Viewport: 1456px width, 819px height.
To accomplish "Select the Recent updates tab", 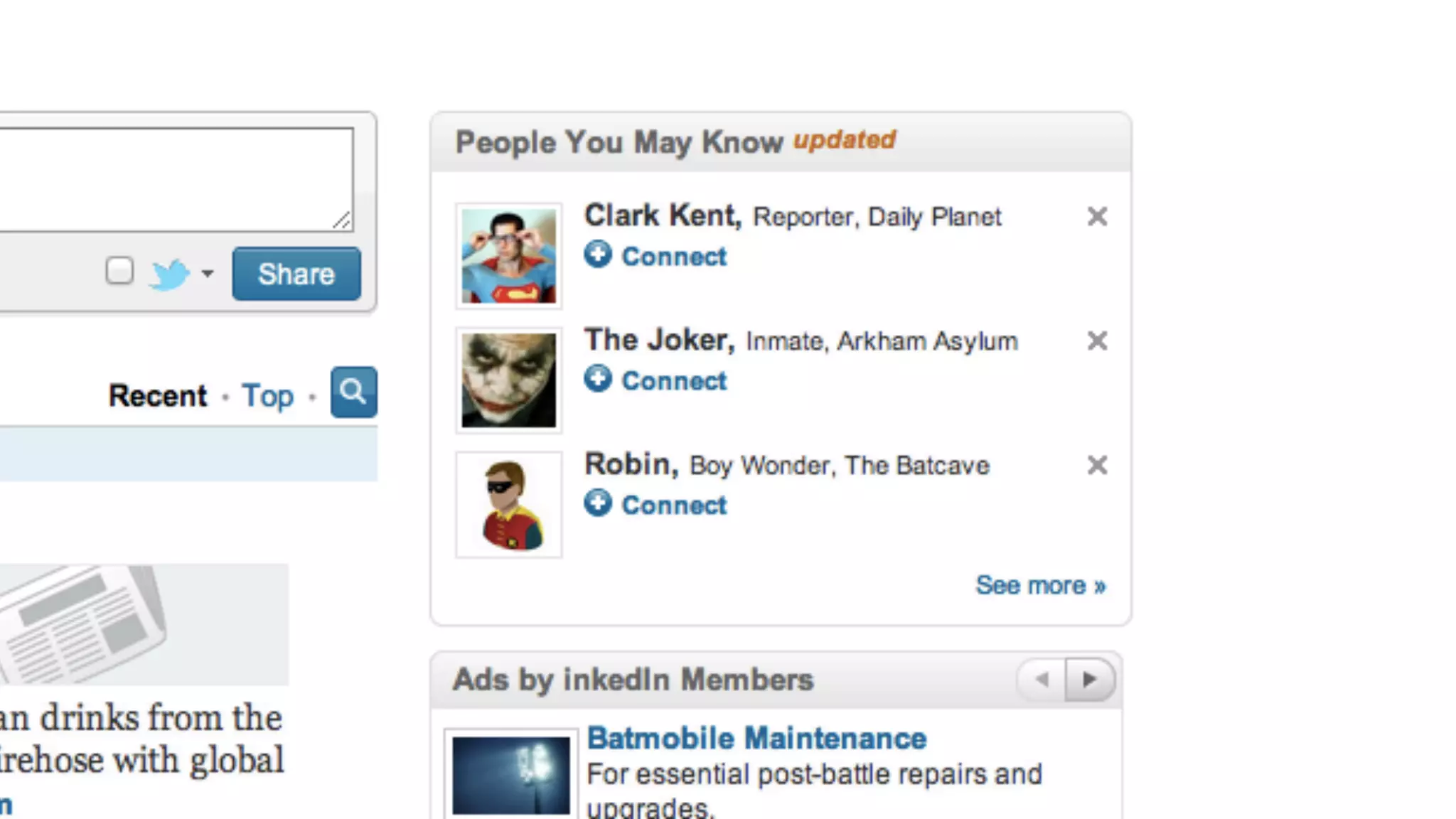I will pyautogui.click(x=158, y=396).
